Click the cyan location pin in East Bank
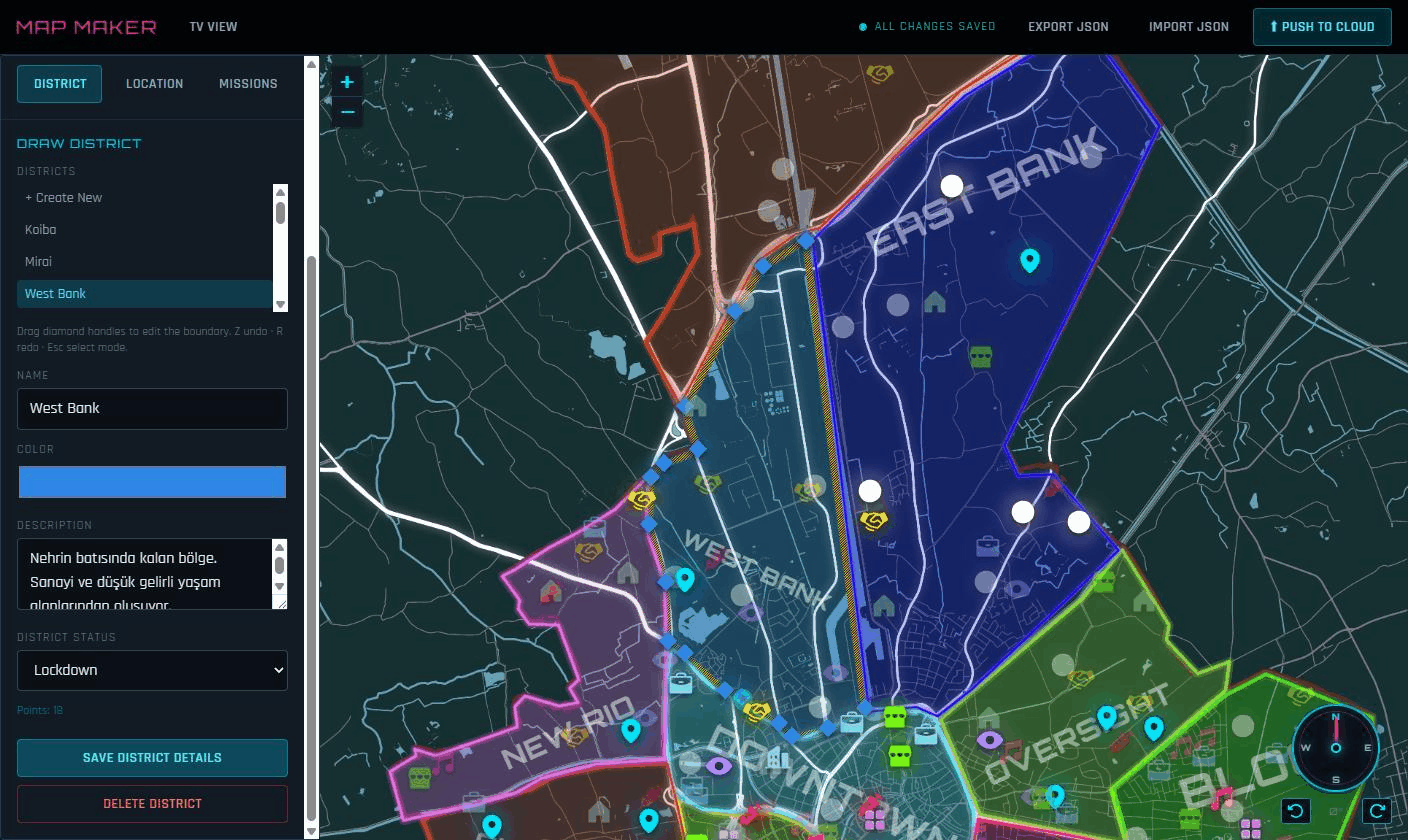The image size is (1408, 840). (1029, 261)
